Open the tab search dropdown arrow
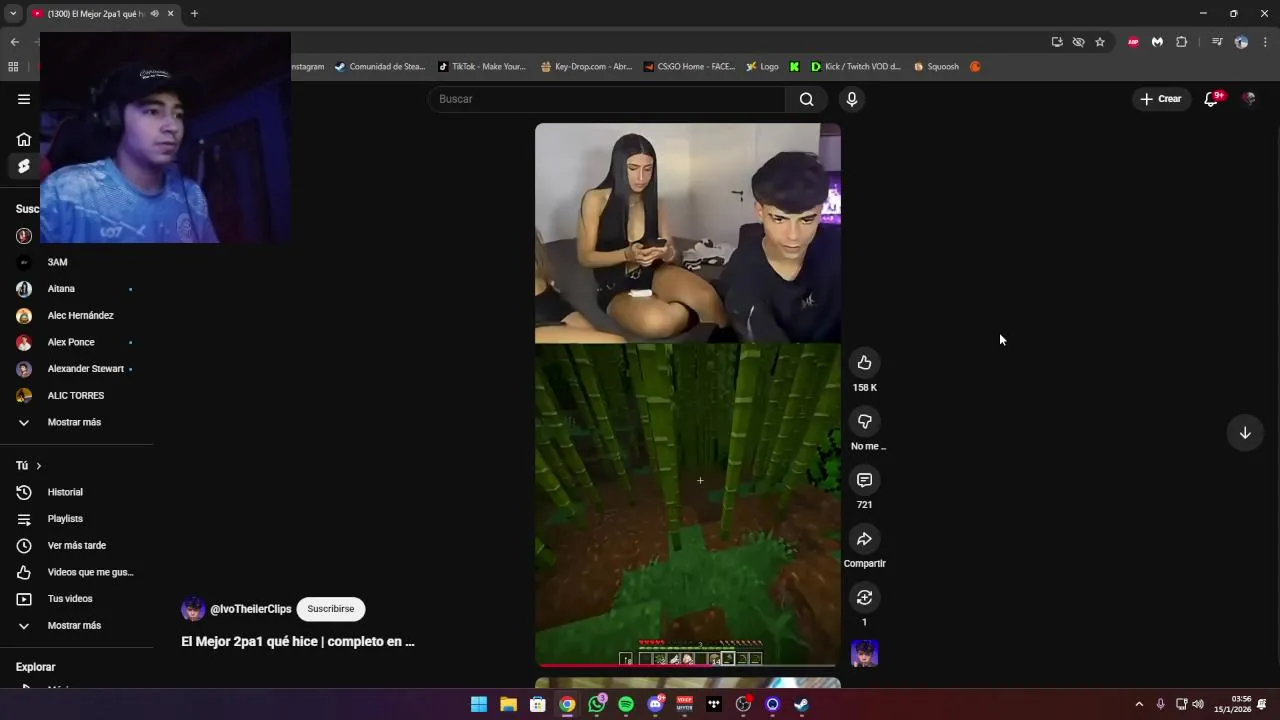The height and width of the screenshot is (720, 1280). [13, 14]
